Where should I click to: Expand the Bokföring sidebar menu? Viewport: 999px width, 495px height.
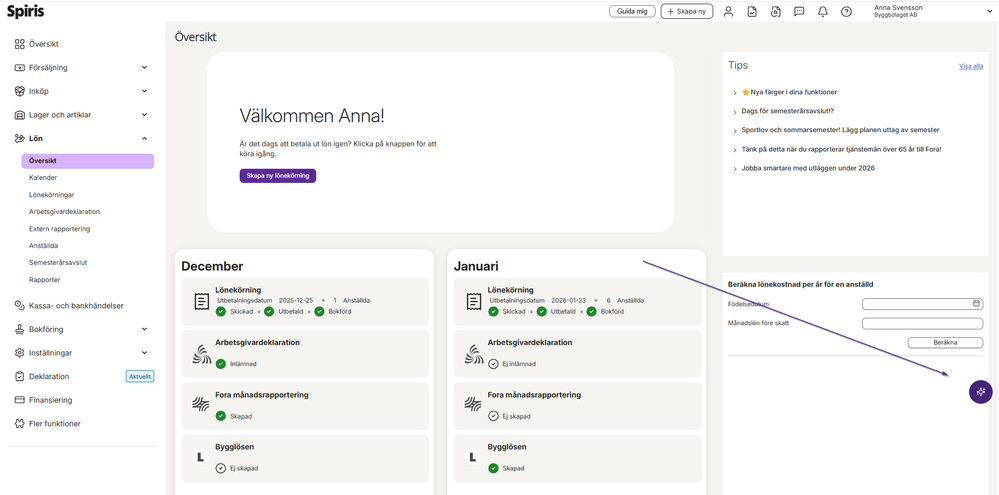(144, 329)
